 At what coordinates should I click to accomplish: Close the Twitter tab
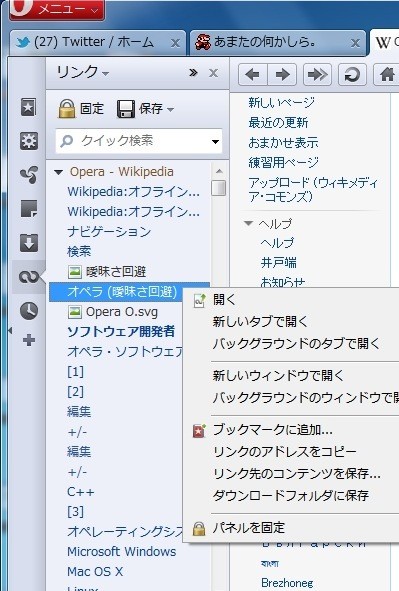coord(175,43)
